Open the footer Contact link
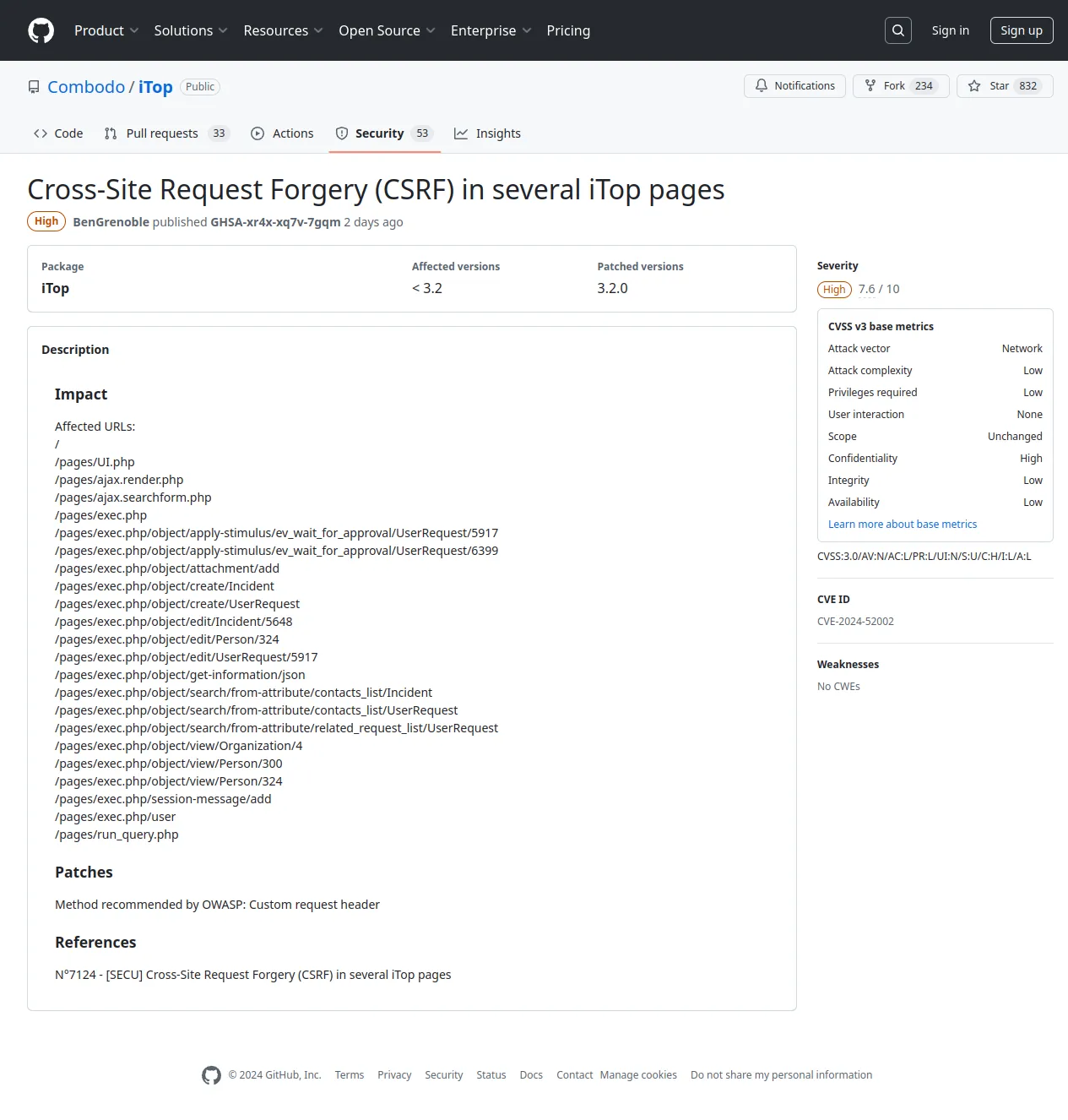This screenshot has width=1068, height=1120. (x=574, y=1074)
